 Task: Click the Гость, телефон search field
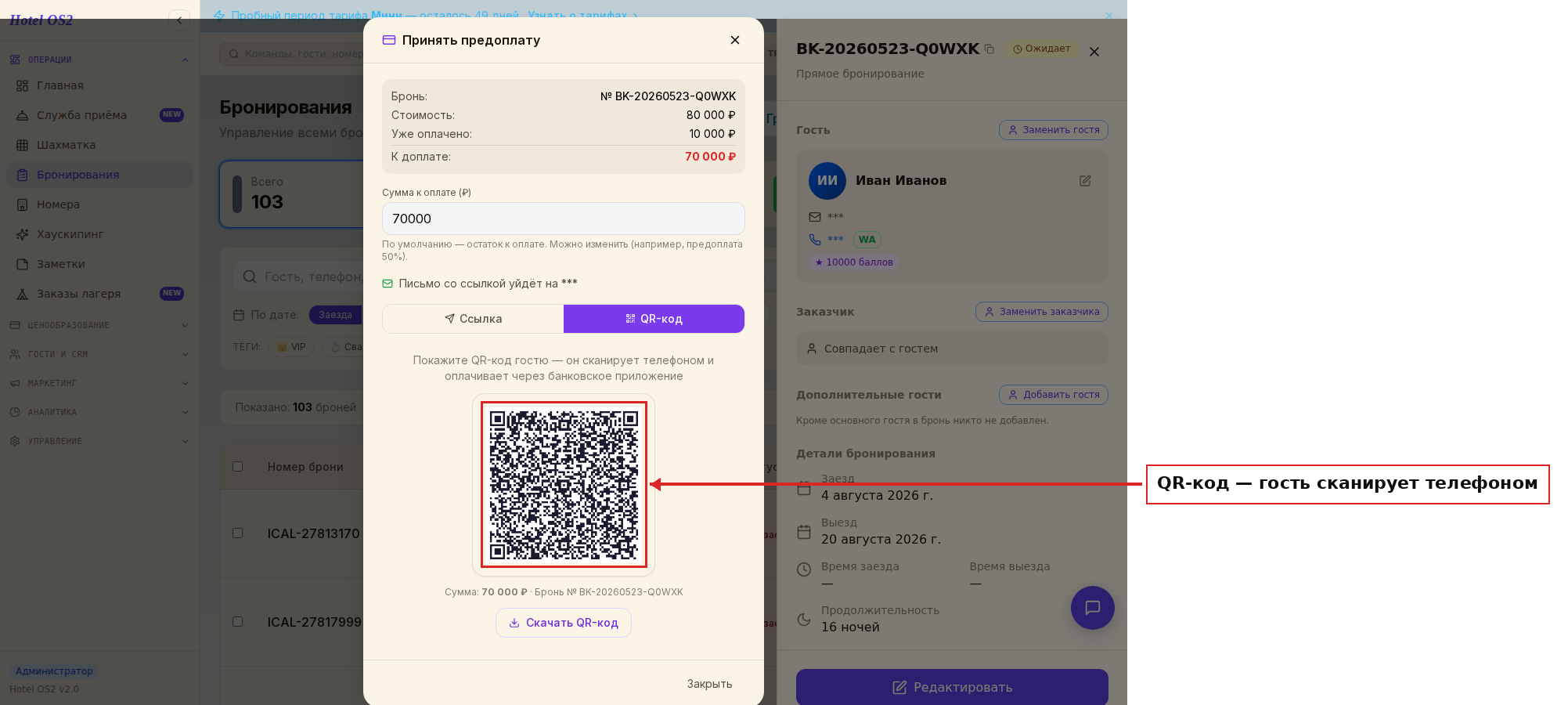click(298, 277)
